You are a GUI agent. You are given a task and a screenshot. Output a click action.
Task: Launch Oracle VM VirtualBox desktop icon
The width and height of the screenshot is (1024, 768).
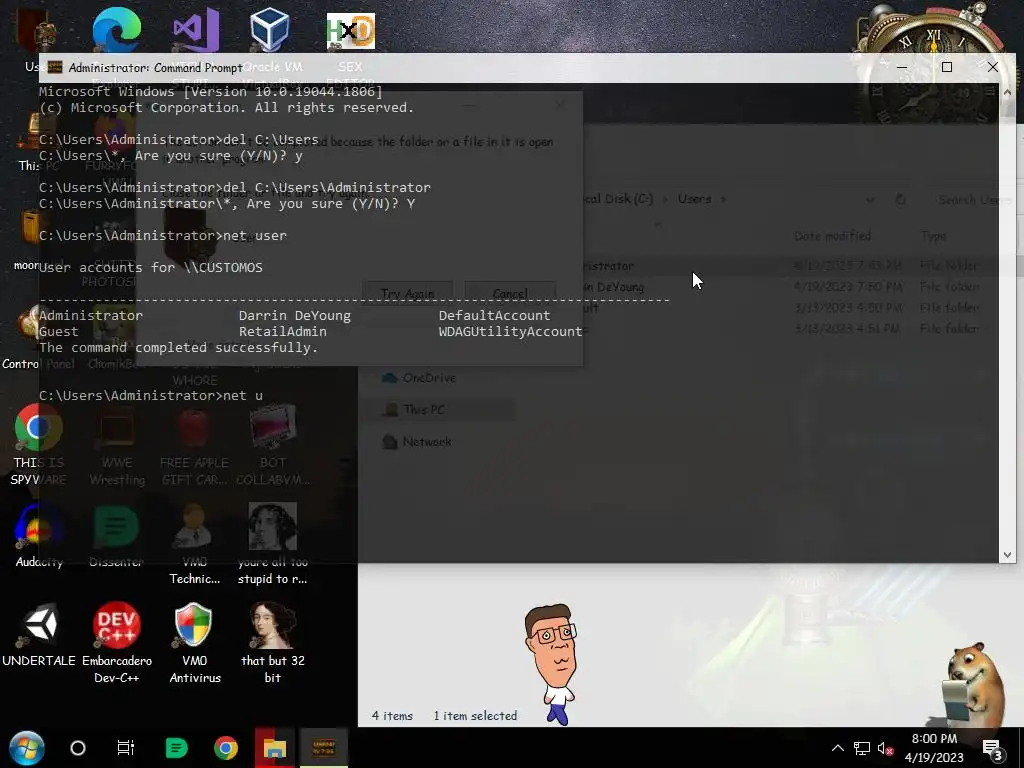click(x=270, y=30)
